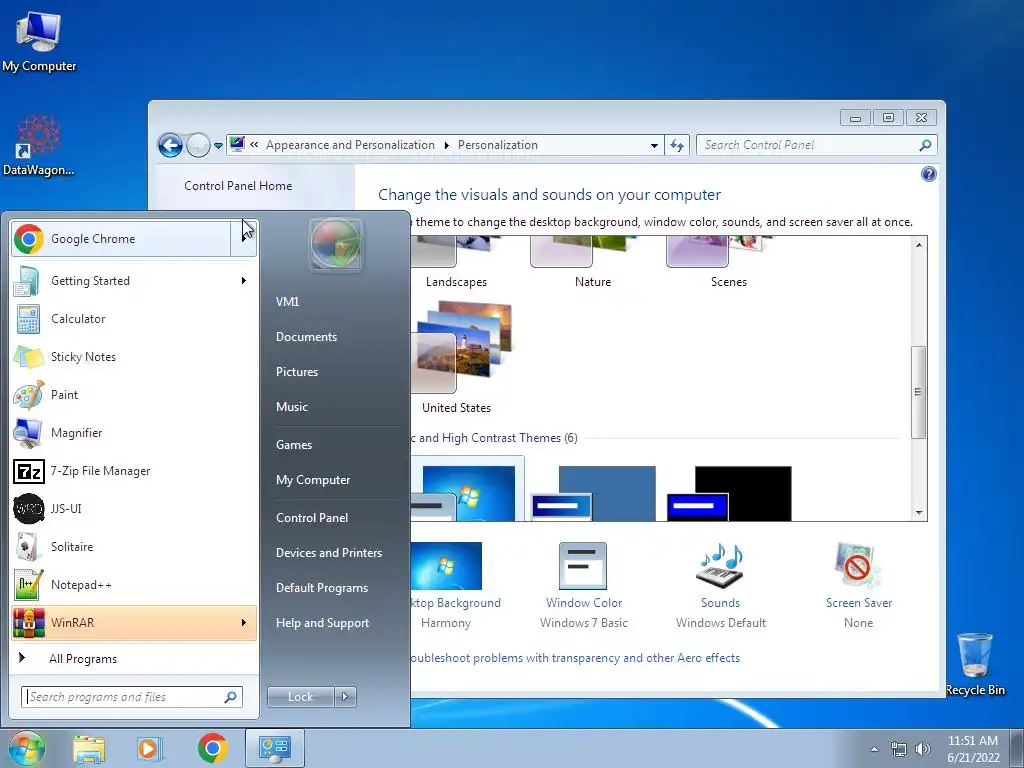The height and width of the screenshot is (768, 1024).
Task: Open the Recycle Bin on desktop
Action: (x=975, y=664)
